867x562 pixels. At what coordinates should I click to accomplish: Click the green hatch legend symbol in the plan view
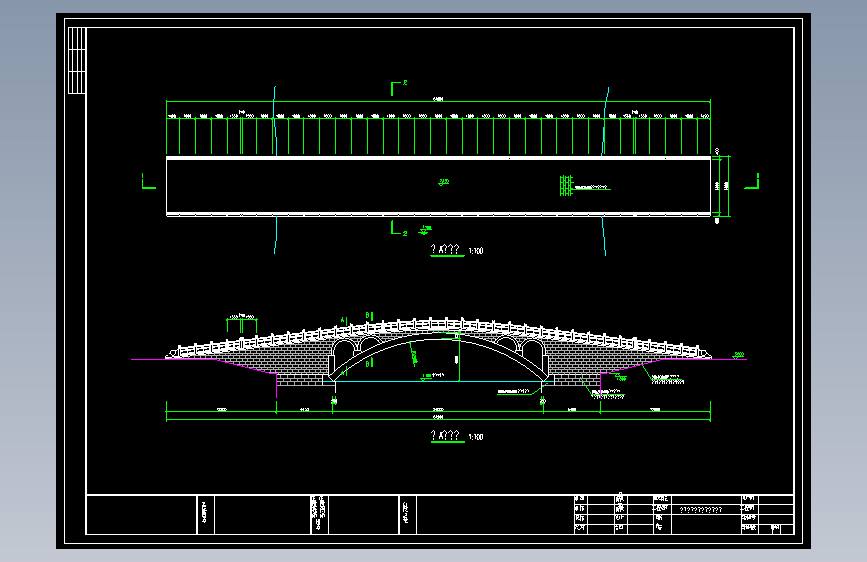pyautogui.click(x=566, y=186)
